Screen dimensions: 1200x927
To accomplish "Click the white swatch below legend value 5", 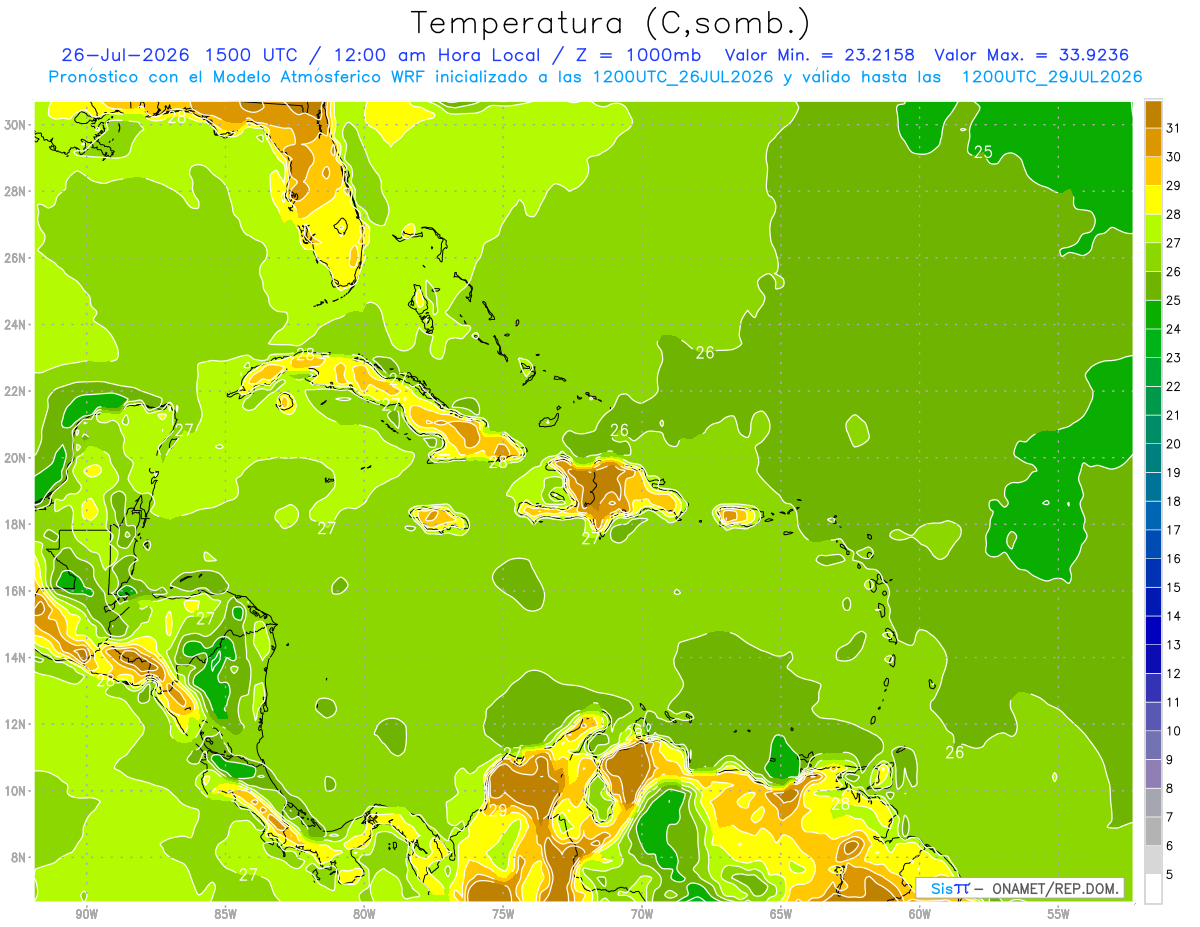I will (1153, 889).
